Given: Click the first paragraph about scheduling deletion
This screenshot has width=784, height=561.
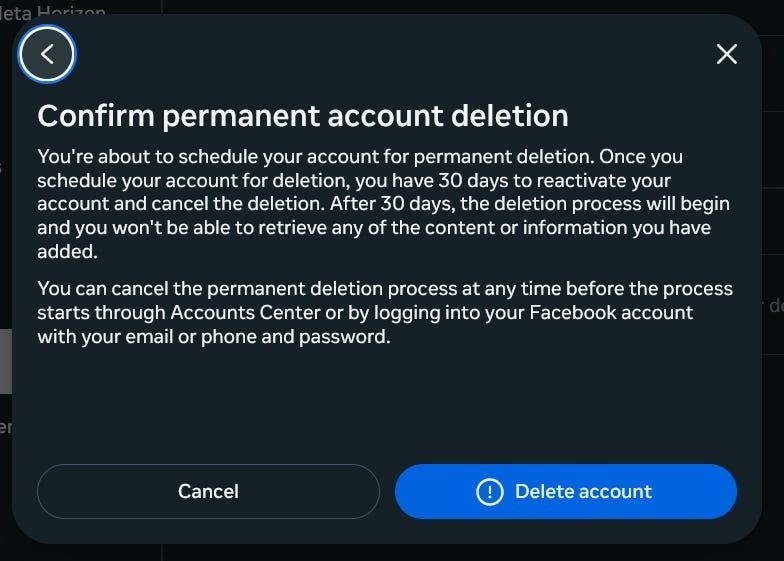Looking at the screenshot, I should 383,204.
